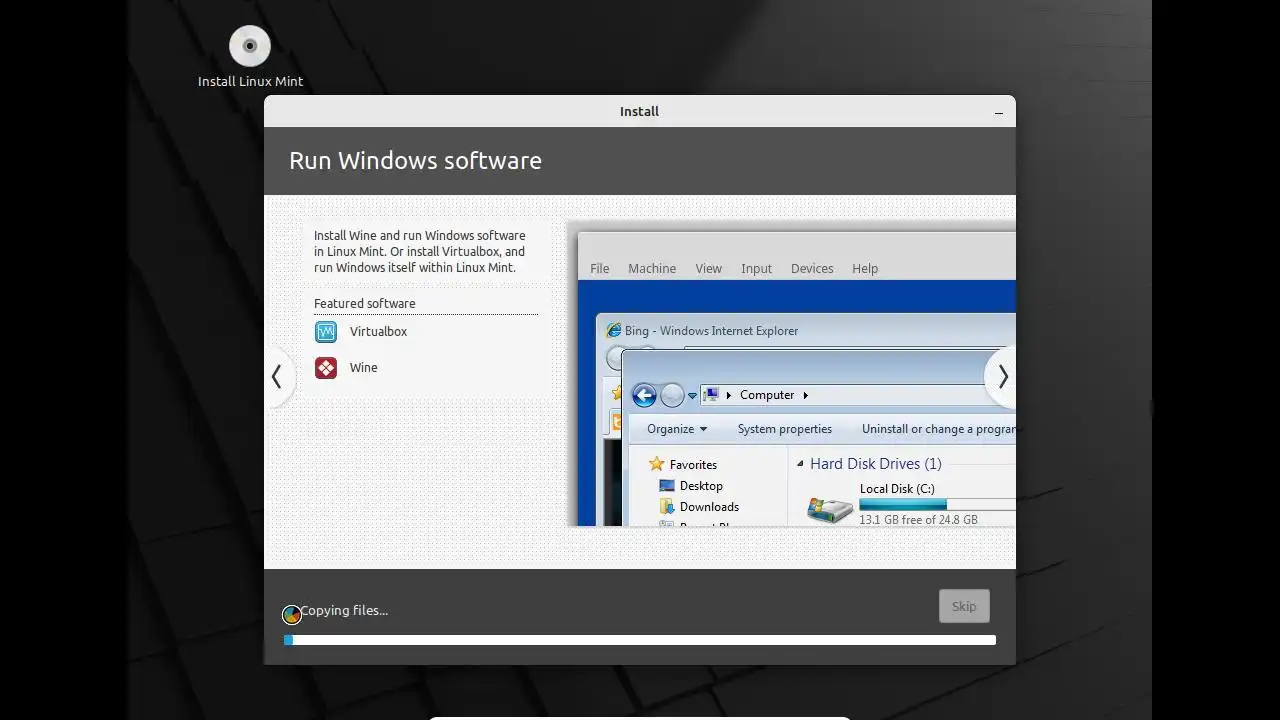Image resolution: width=1280 pixels, height=720 pixels.
Task: Click the Local Disk (C:) usage bar
Action: pos(937,505)
